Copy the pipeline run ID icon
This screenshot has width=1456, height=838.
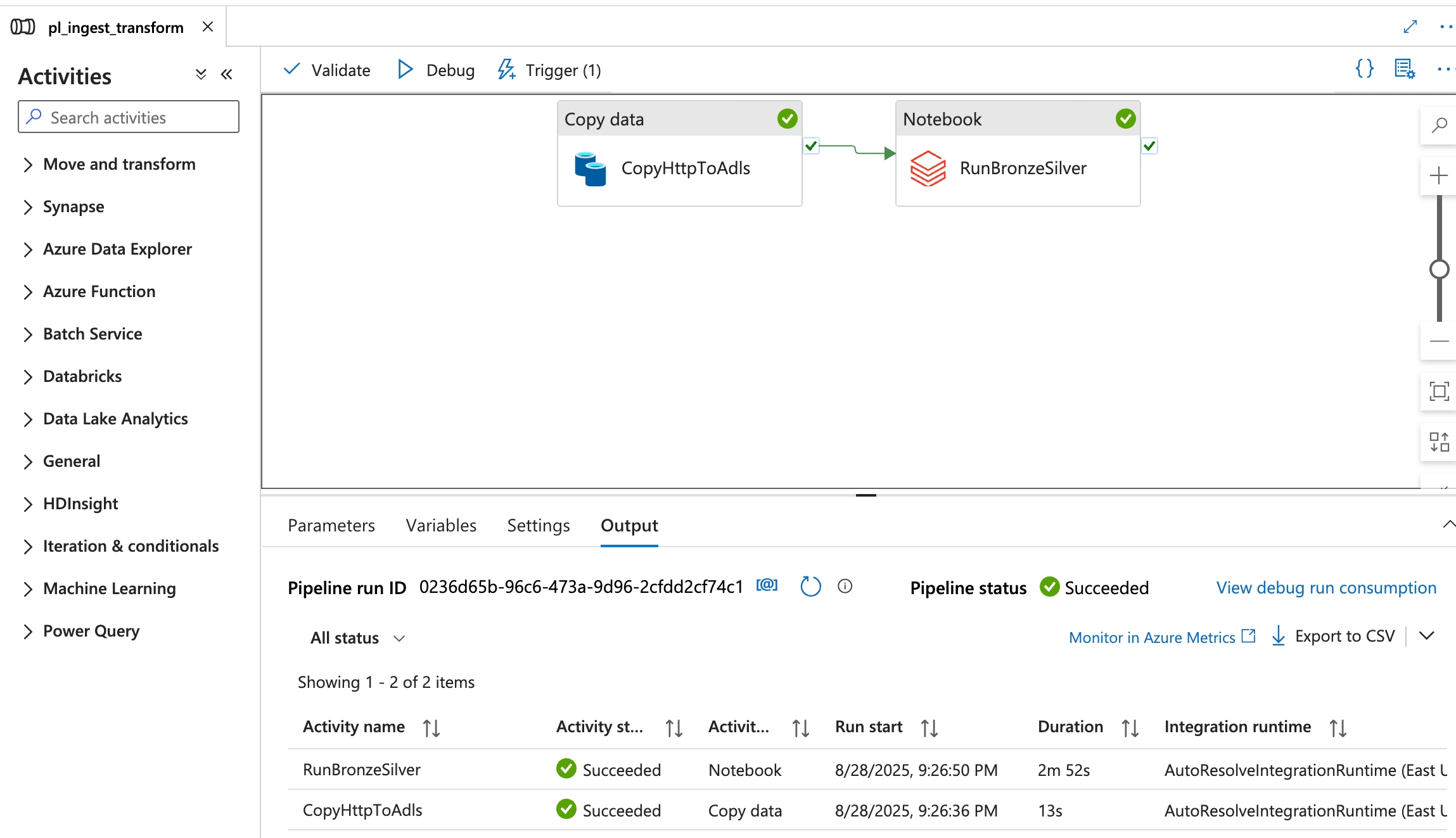point(767,585)
